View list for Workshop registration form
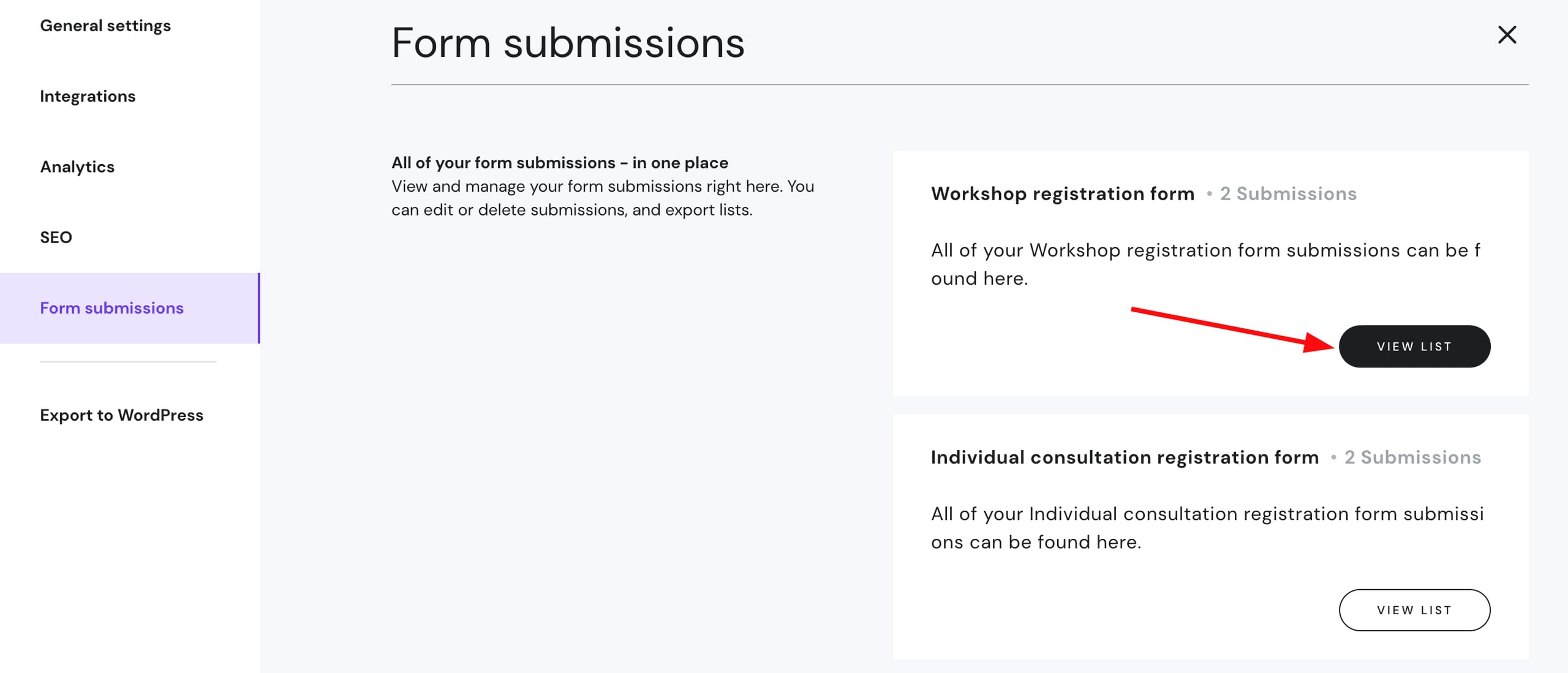Image resolution: width=1568 pixels, height=673 pixels. point(1414,347)
